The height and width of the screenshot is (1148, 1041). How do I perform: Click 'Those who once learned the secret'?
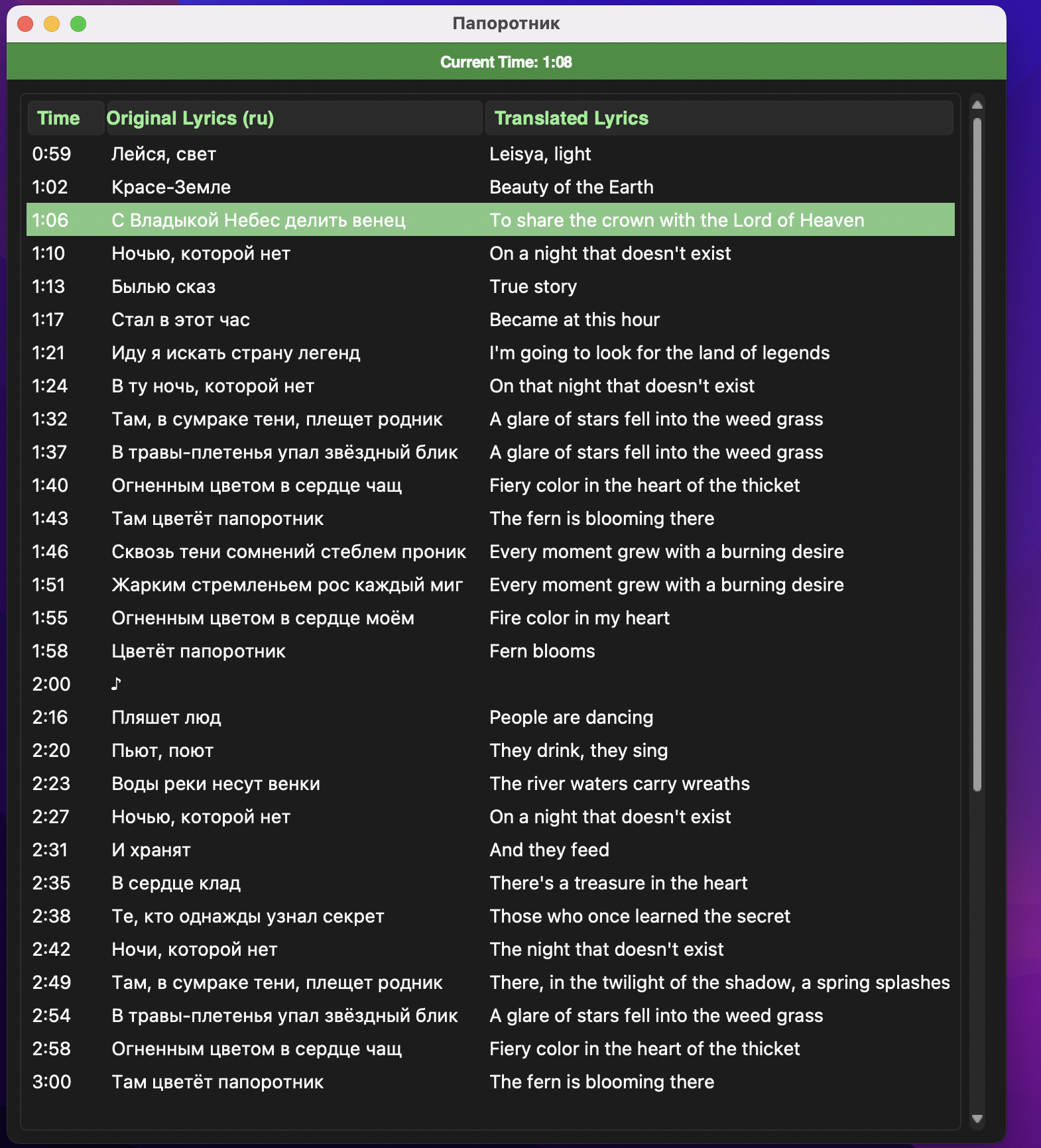tap(640, 916)
